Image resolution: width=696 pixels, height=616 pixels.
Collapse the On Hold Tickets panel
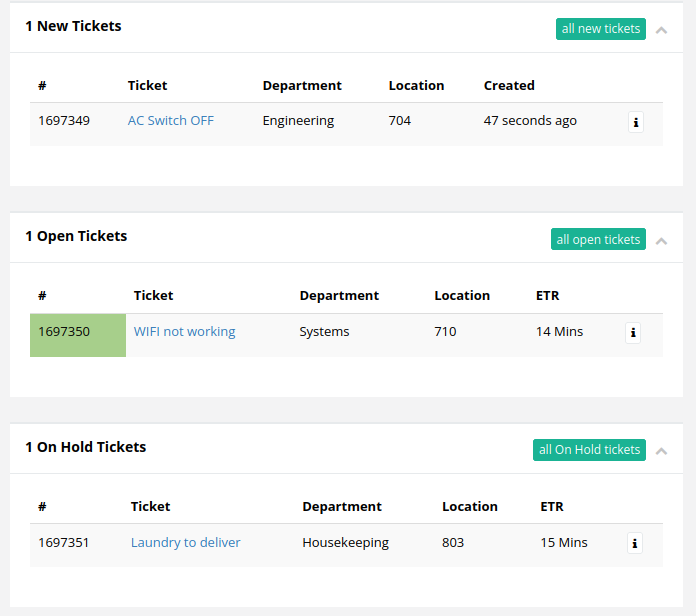coord(661,451)
